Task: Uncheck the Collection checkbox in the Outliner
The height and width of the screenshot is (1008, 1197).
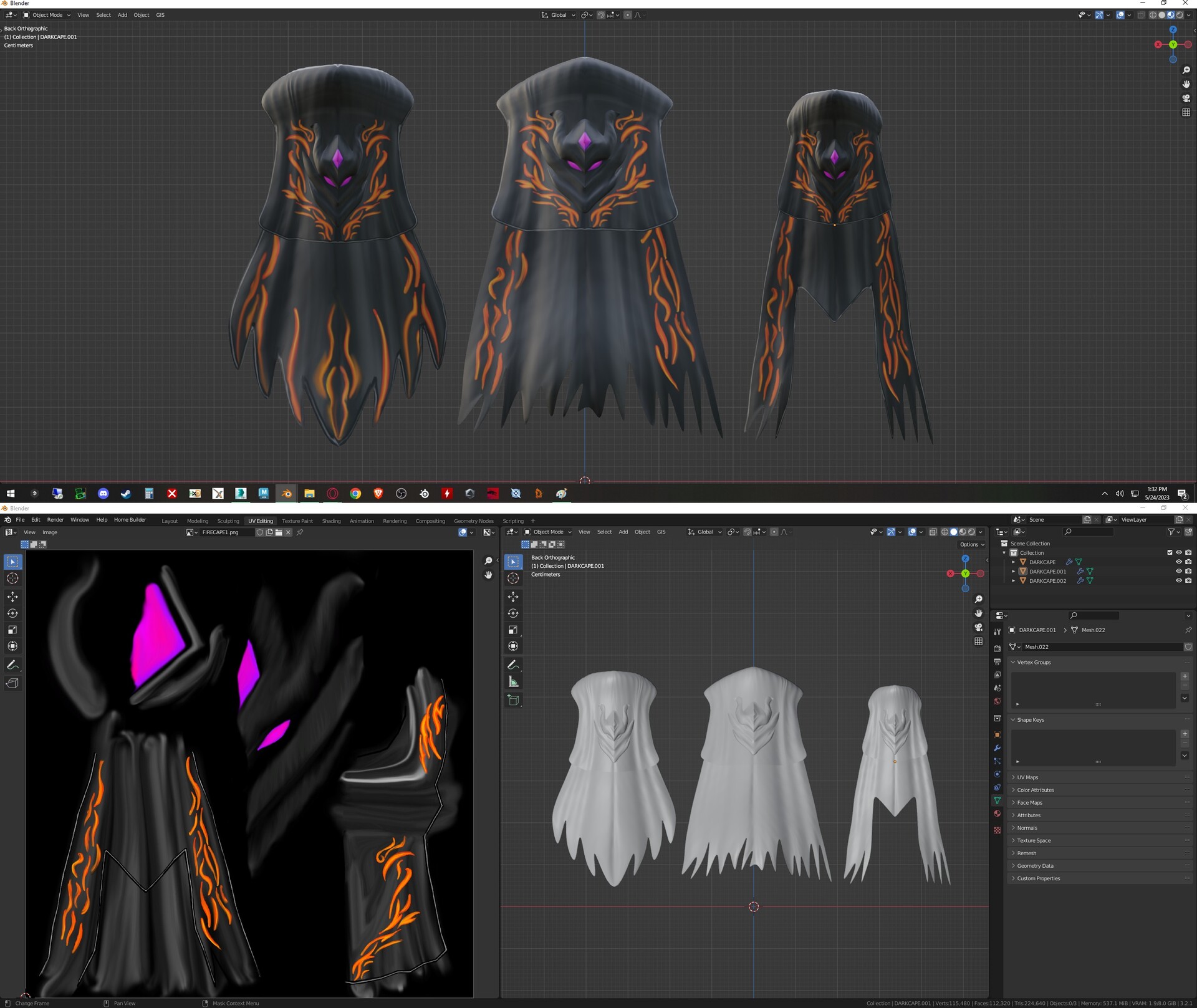Action: (1170, 552)
